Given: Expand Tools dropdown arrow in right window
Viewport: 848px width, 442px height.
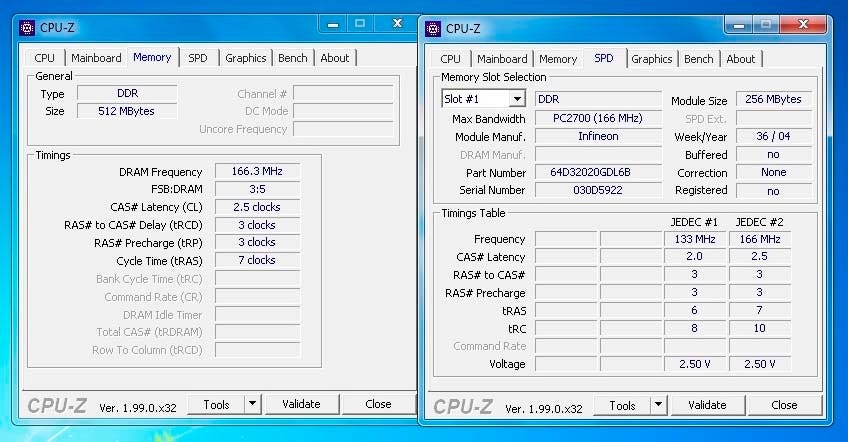Looking at the screenshot, I should pos(658,406).
